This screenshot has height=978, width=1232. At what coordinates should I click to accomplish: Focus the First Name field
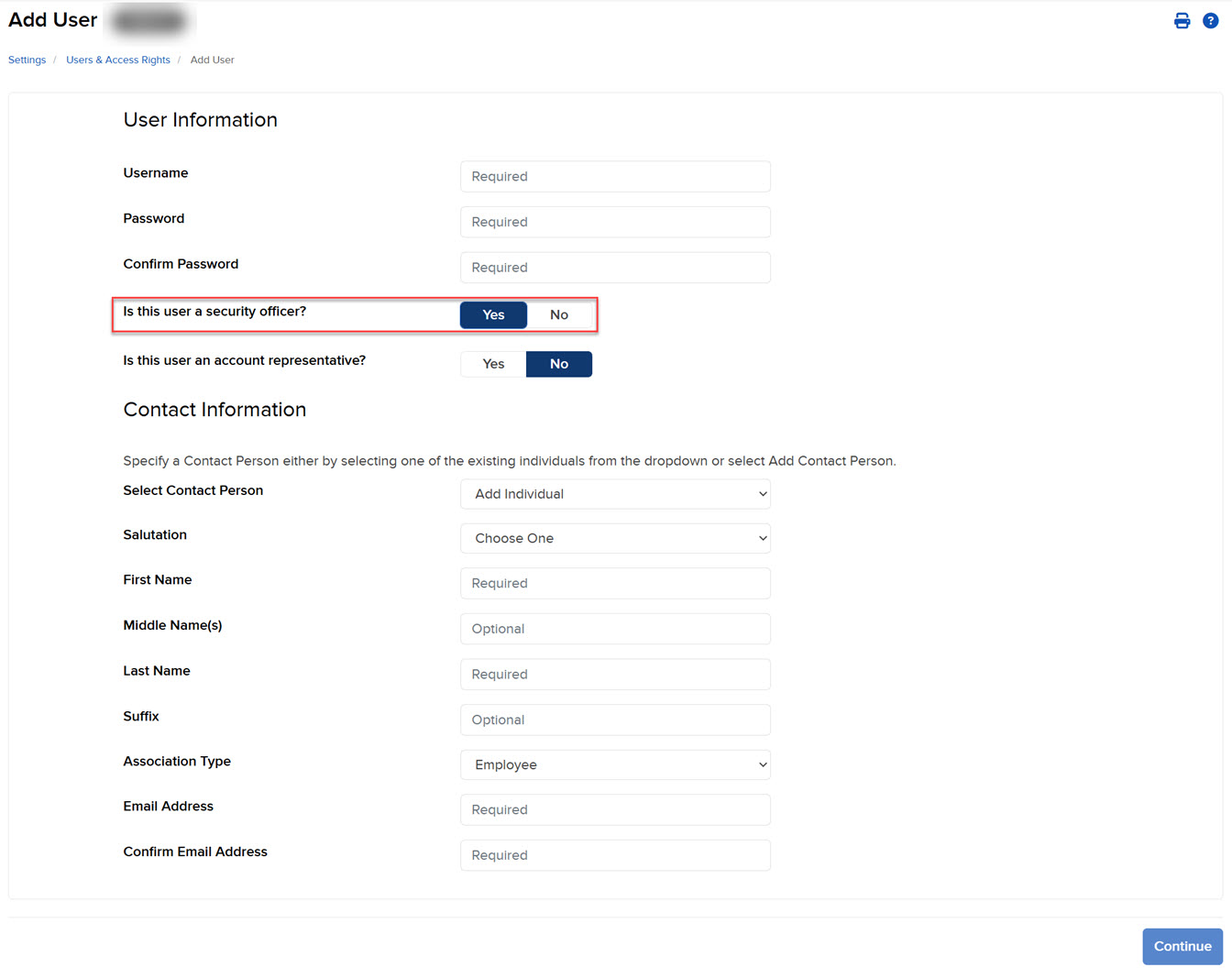coord(614,583)
